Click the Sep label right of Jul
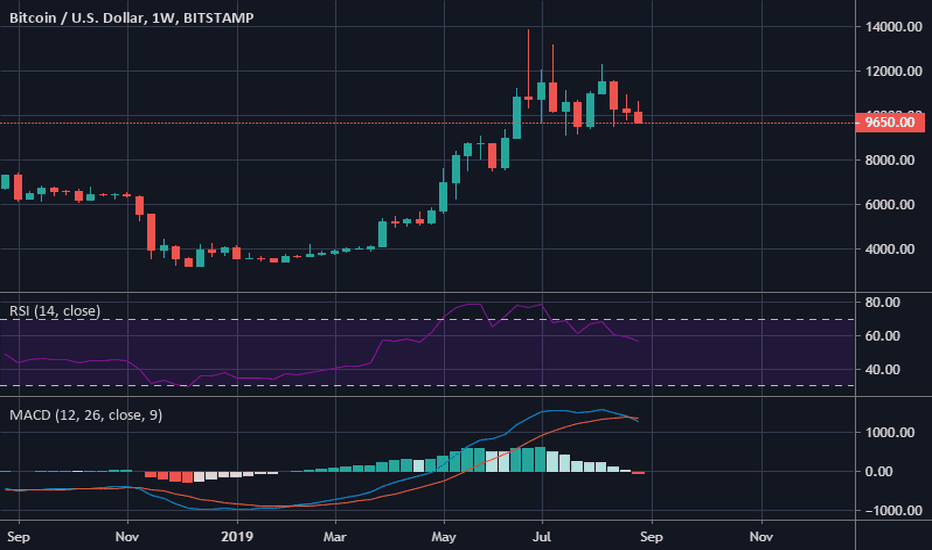Screen dimensions: 932x550 [651, 537]
